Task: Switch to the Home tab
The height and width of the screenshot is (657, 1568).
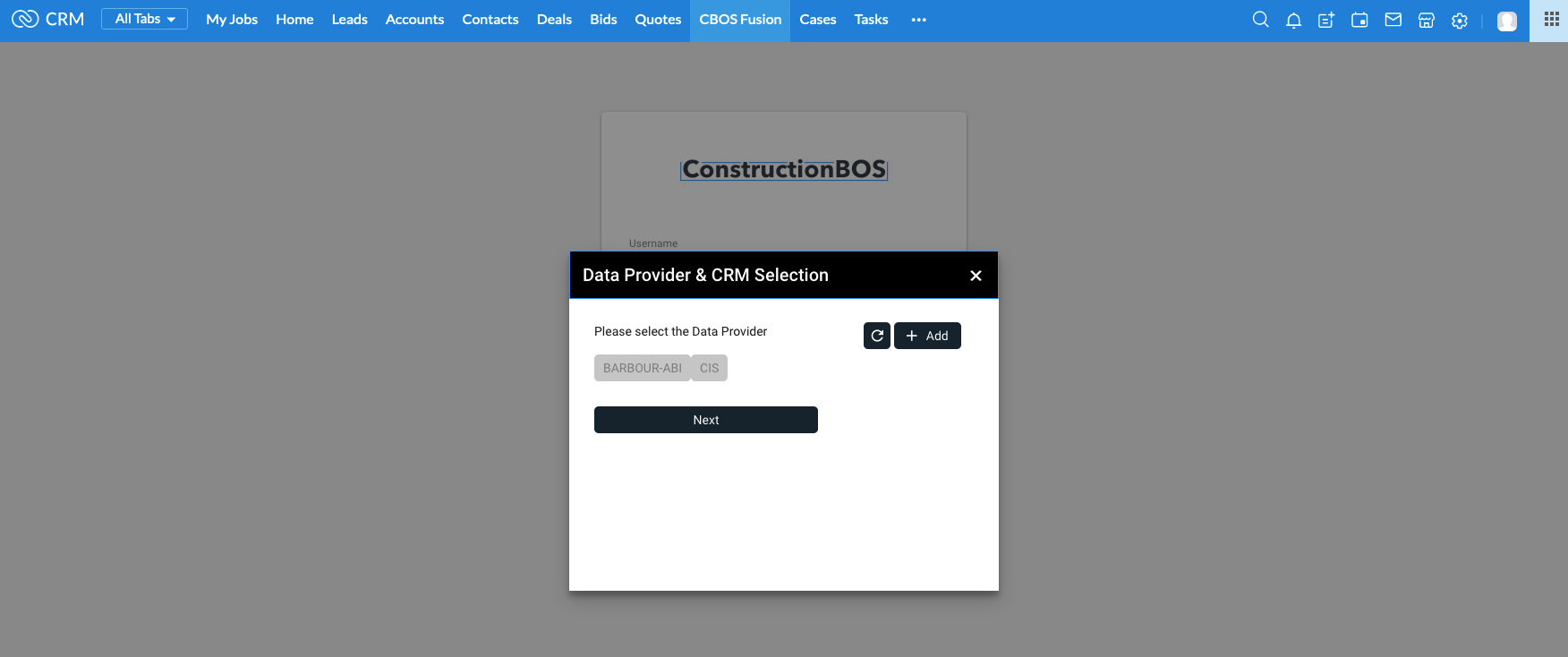Action: coord(294,19)
